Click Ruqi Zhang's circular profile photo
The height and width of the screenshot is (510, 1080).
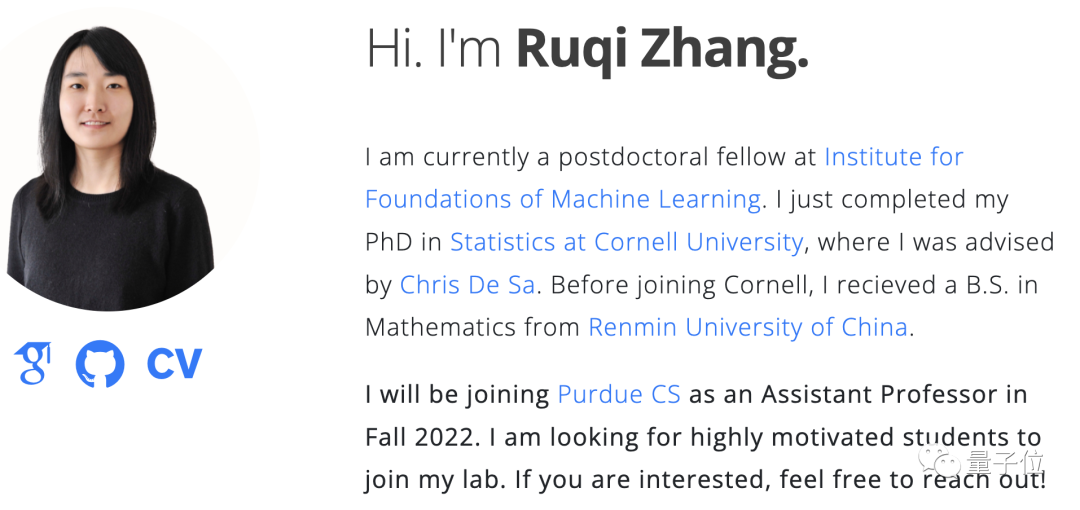112,160
